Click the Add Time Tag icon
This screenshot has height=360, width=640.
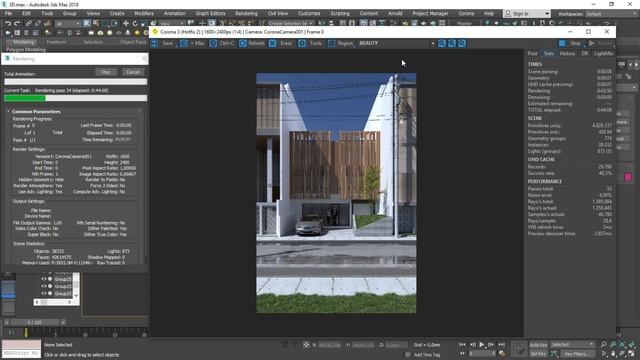tap(408, 355)
